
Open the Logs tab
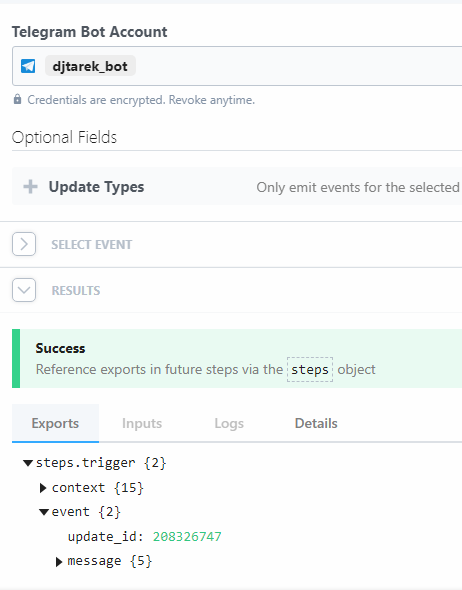pyautogui.click(x=229, y=423)
